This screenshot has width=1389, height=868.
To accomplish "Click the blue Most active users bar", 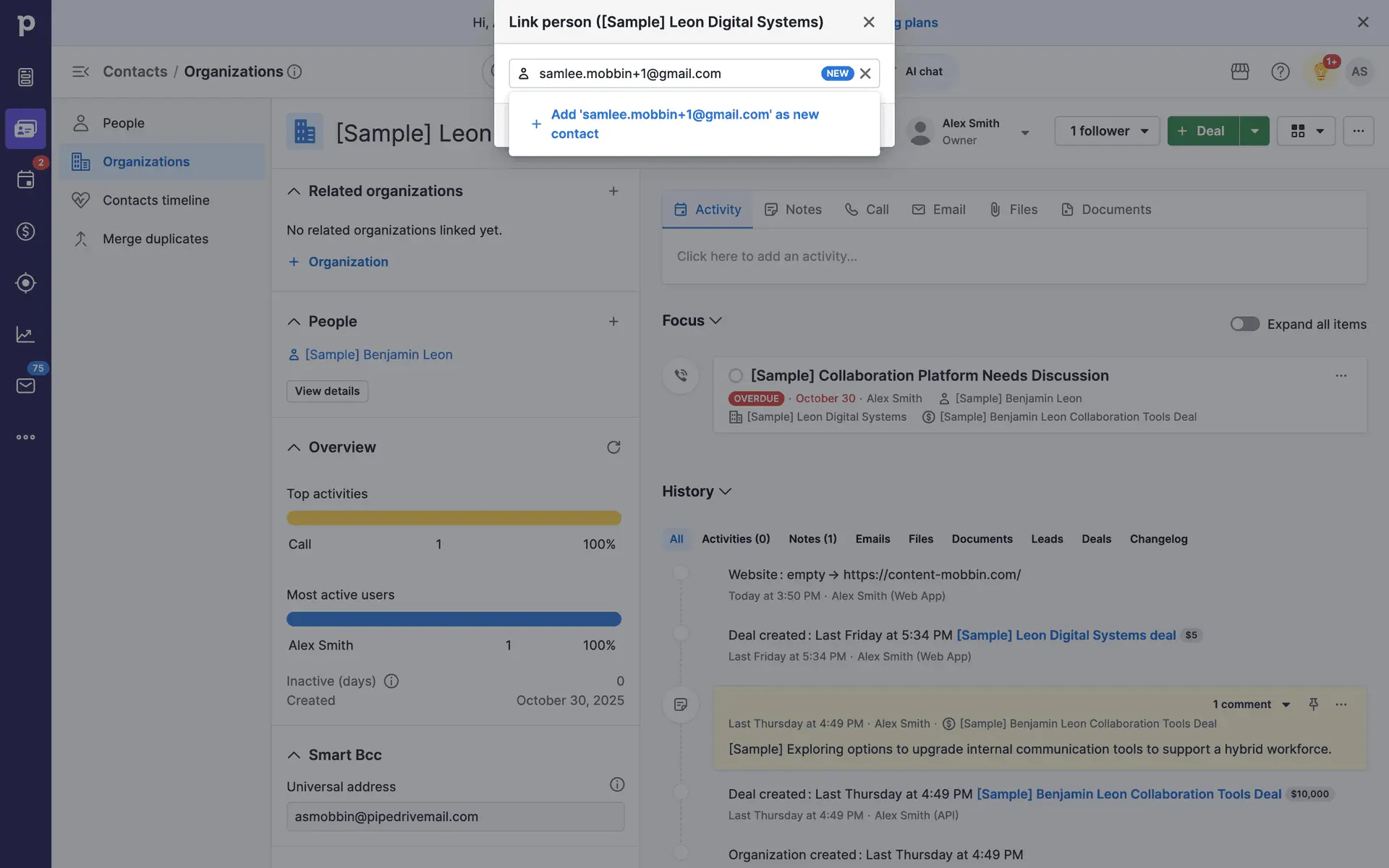I will [454, 619].
